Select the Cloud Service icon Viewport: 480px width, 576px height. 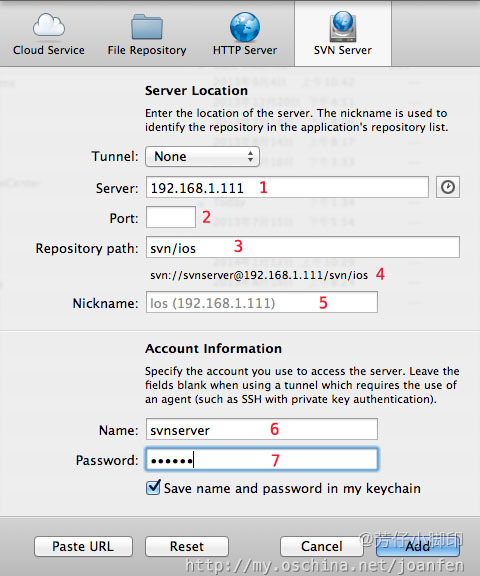[49, 25]
